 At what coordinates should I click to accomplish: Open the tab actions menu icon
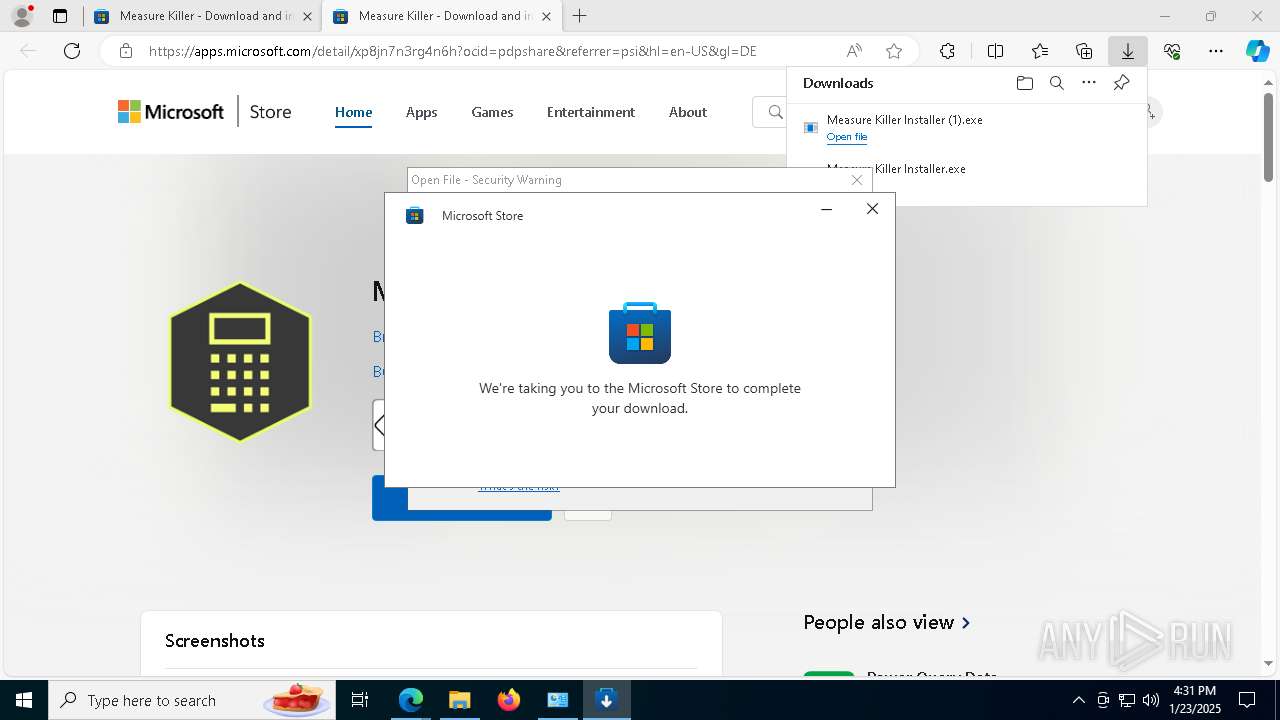coord(60,16)
